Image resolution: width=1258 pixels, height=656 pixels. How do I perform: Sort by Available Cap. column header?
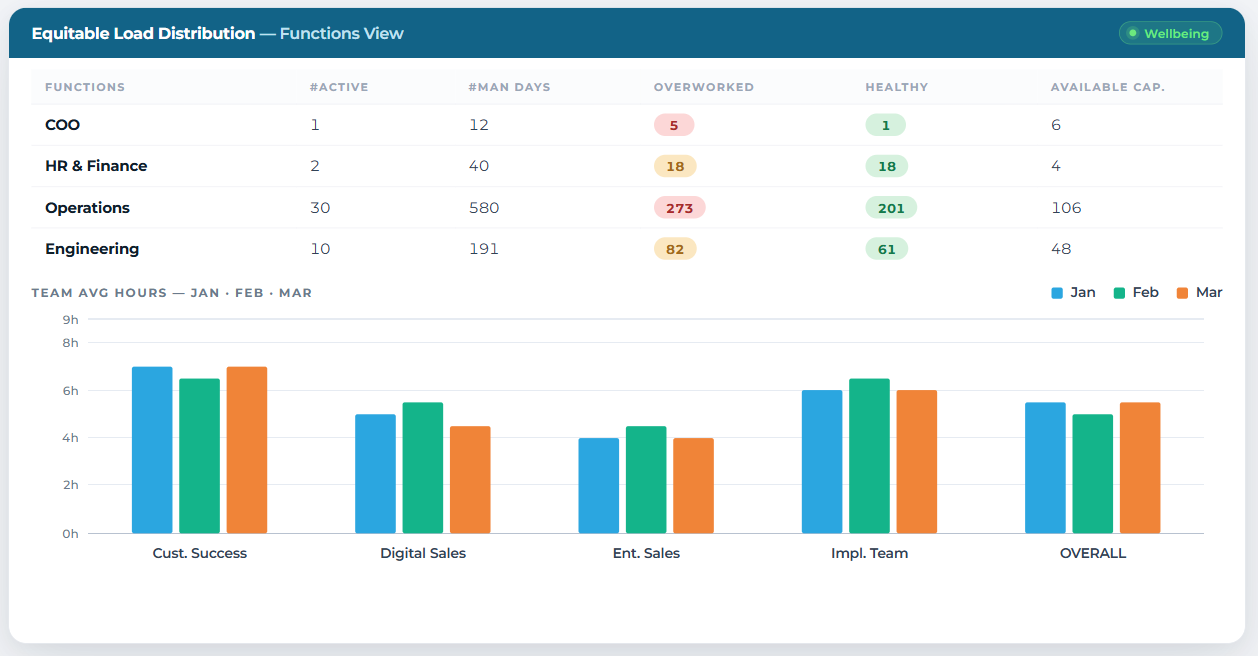pos(1108,87)
